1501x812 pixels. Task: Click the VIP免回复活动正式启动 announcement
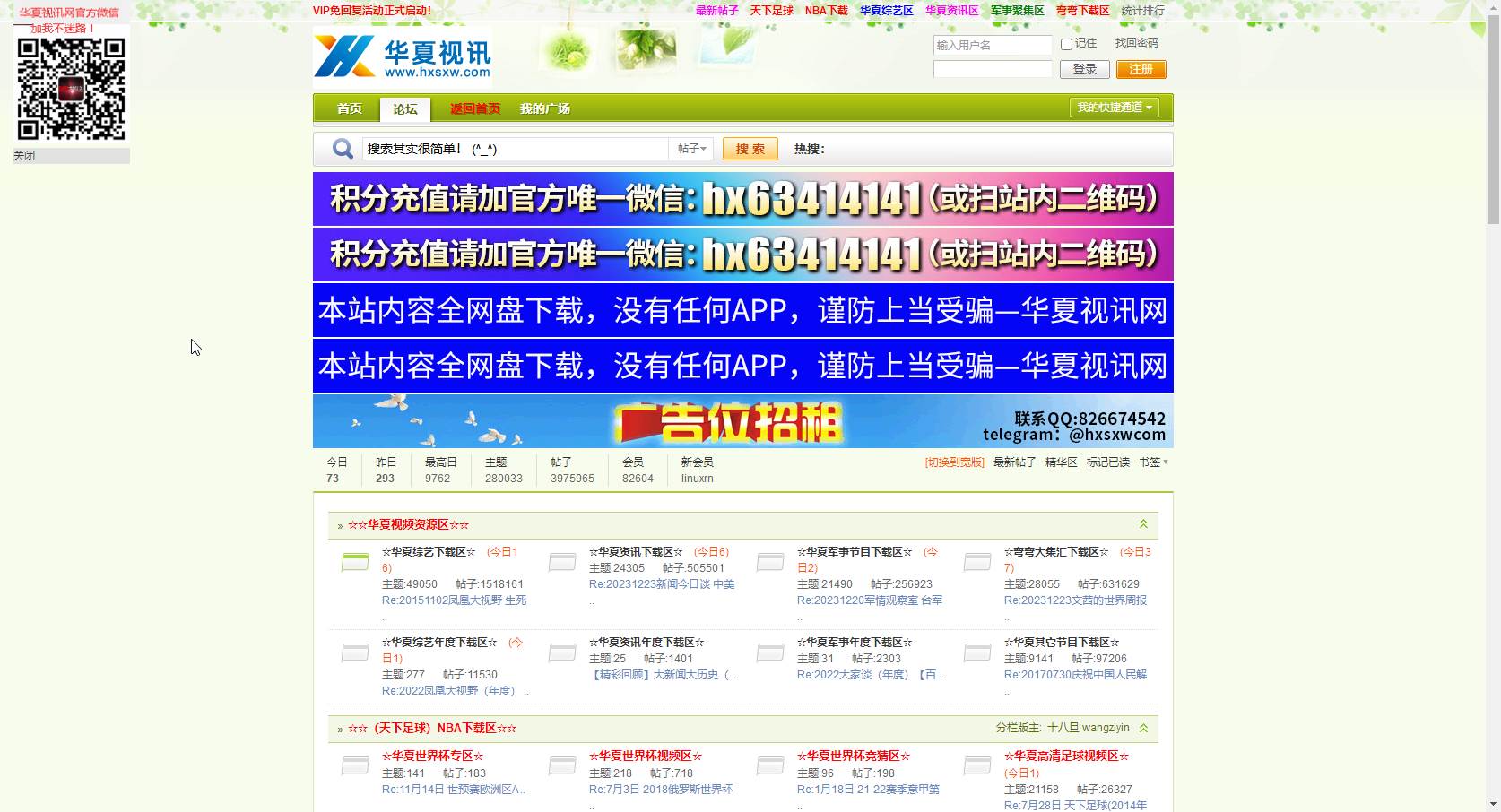(x=372, y=11)
